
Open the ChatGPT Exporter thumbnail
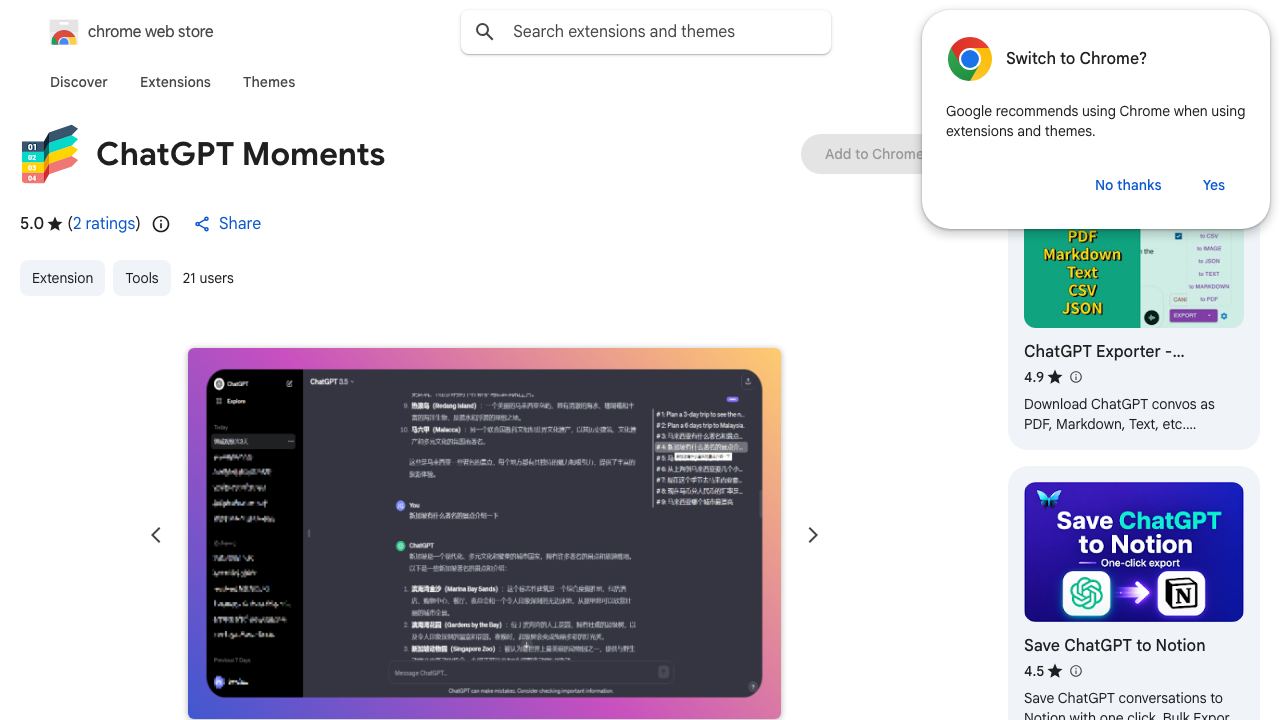1134,277
